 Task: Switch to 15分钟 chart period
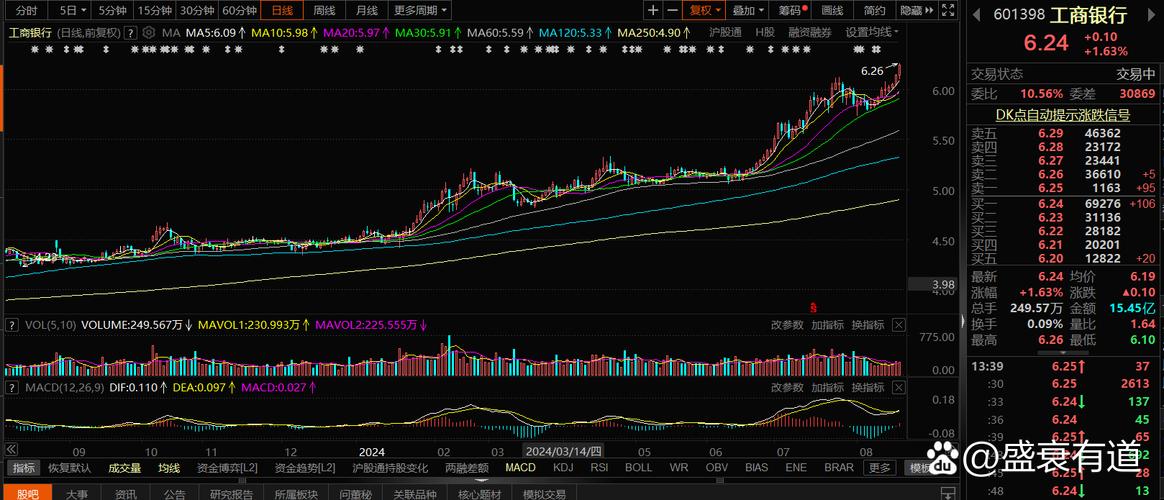pyautogui.click(x=154, y=10)
